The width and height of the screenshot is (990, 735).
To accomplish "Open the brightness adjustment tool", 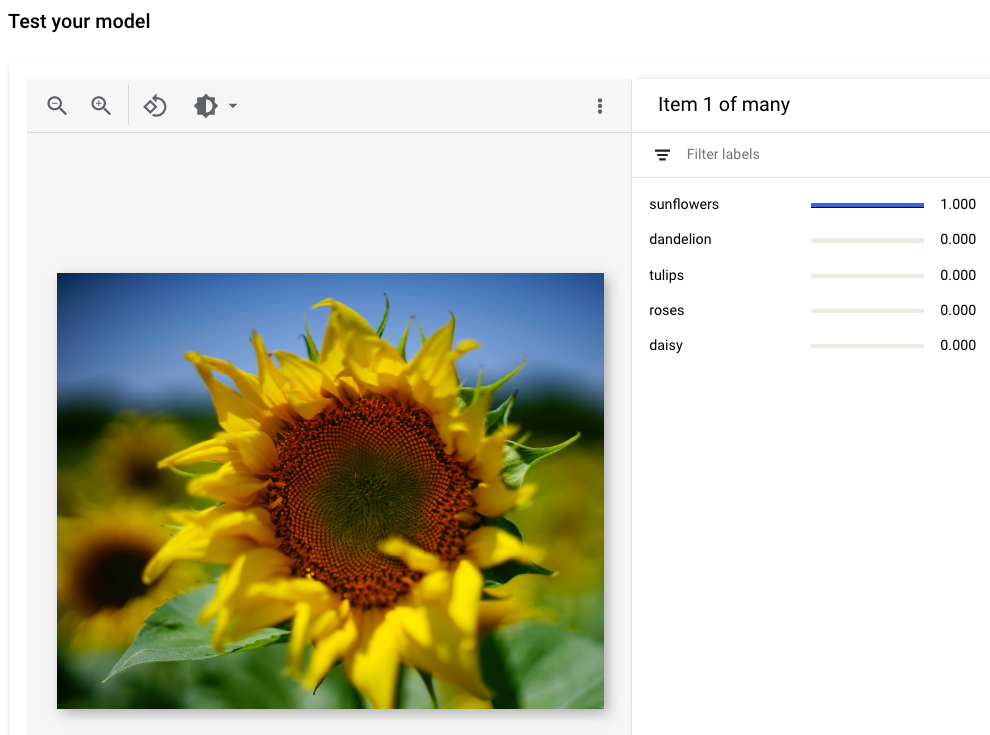I will tap(205, 105).
